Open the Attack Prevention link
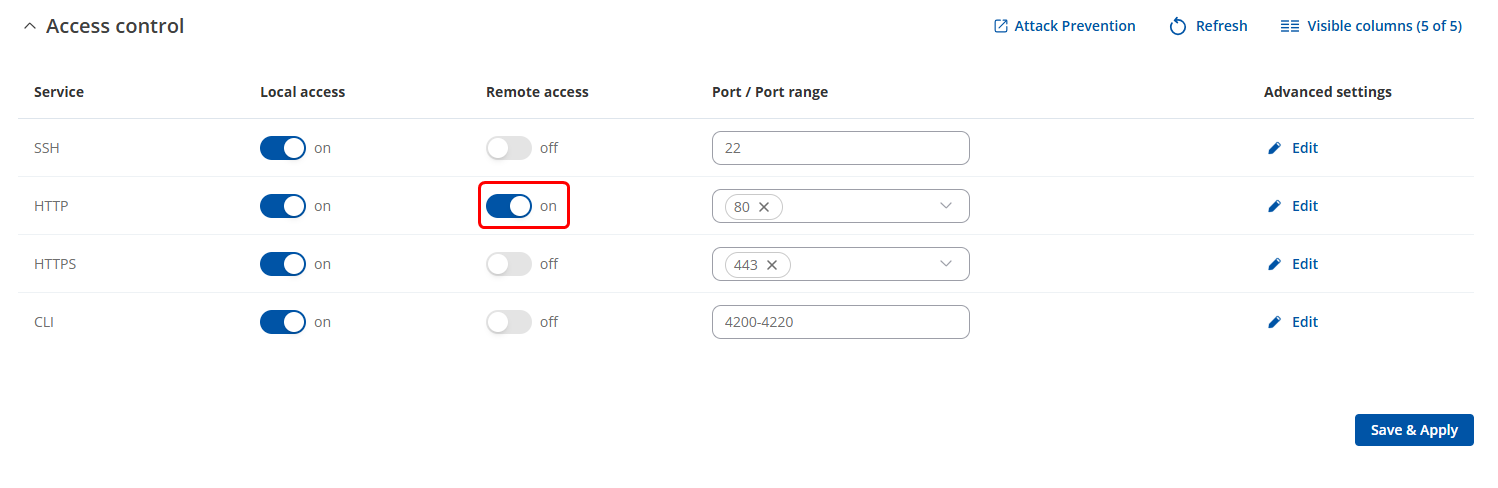The height and width of the screenshot is (488, 1498). pyautogui.click(x=1074, y=26)
